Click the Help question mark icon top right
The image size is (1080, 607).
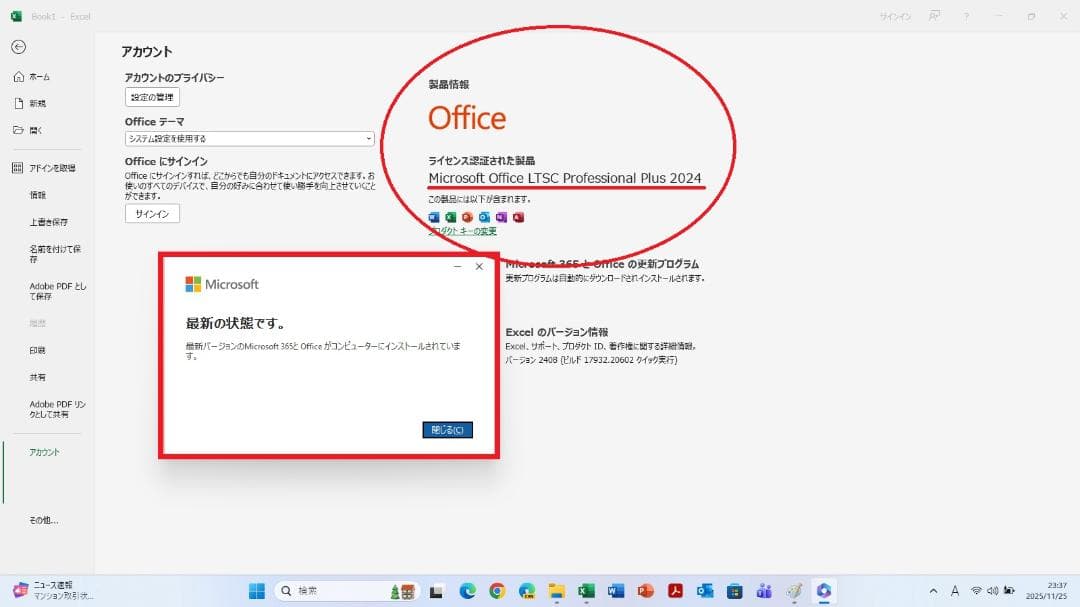[966, 16]
